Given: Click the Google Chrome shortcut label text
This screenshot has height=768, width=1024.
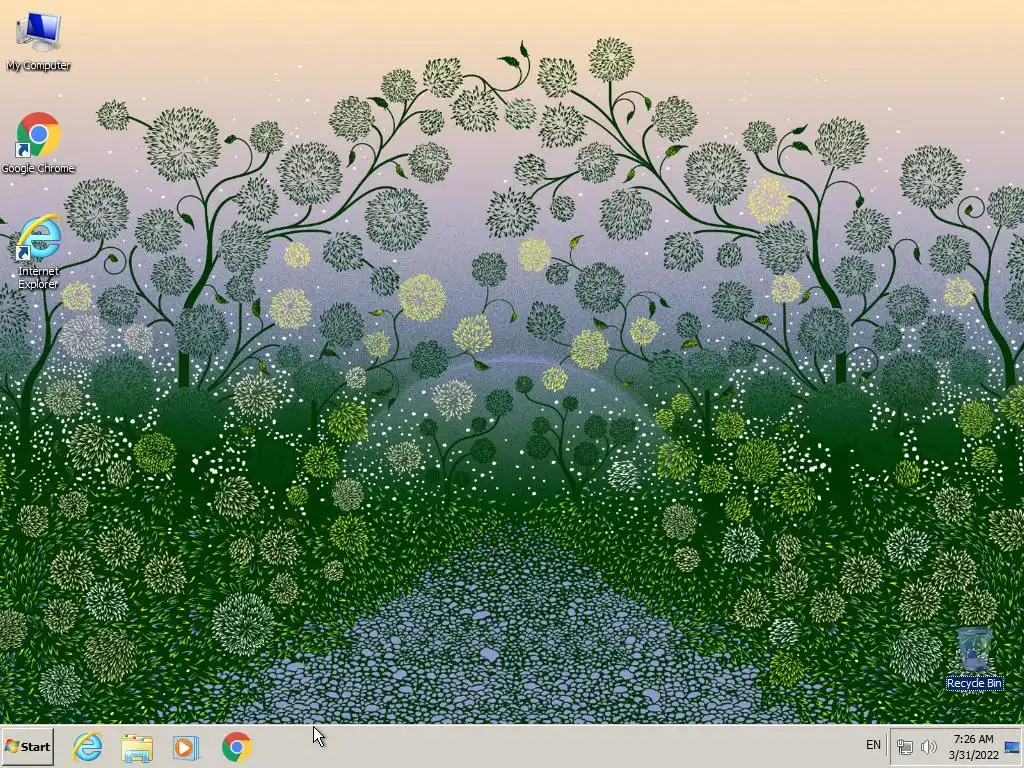Looking at the screenshot, I should (x=38, y=168).
